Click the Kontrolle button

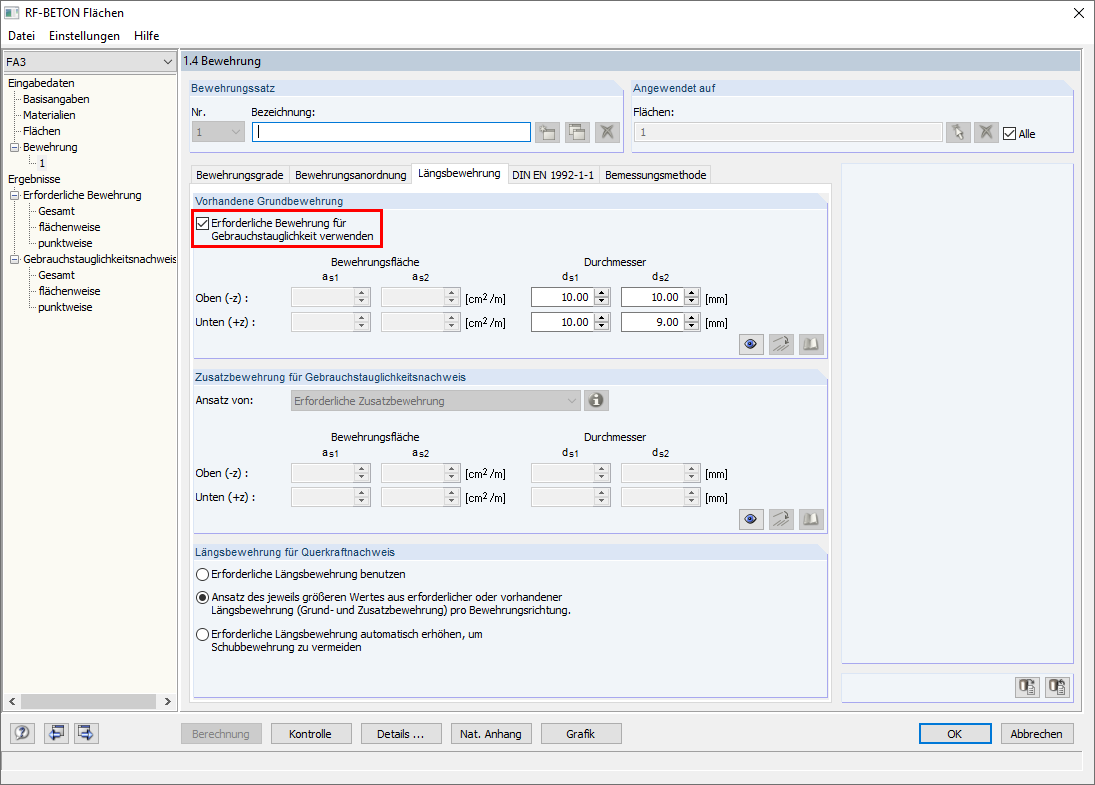(310, 734)
